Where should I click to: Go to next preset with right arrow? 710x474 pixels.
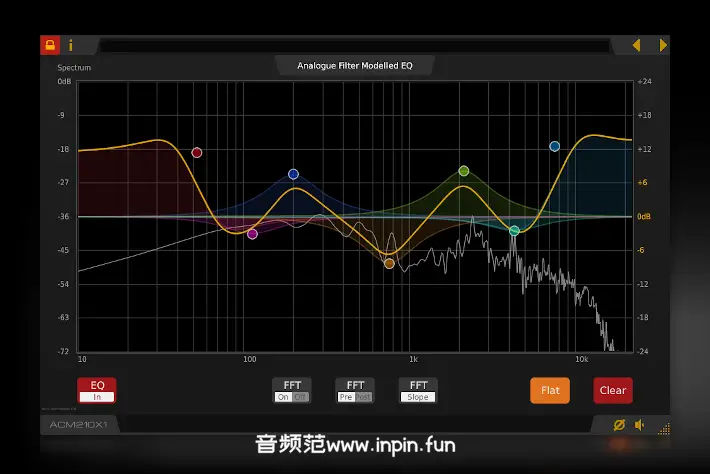(x=663, y=45)
